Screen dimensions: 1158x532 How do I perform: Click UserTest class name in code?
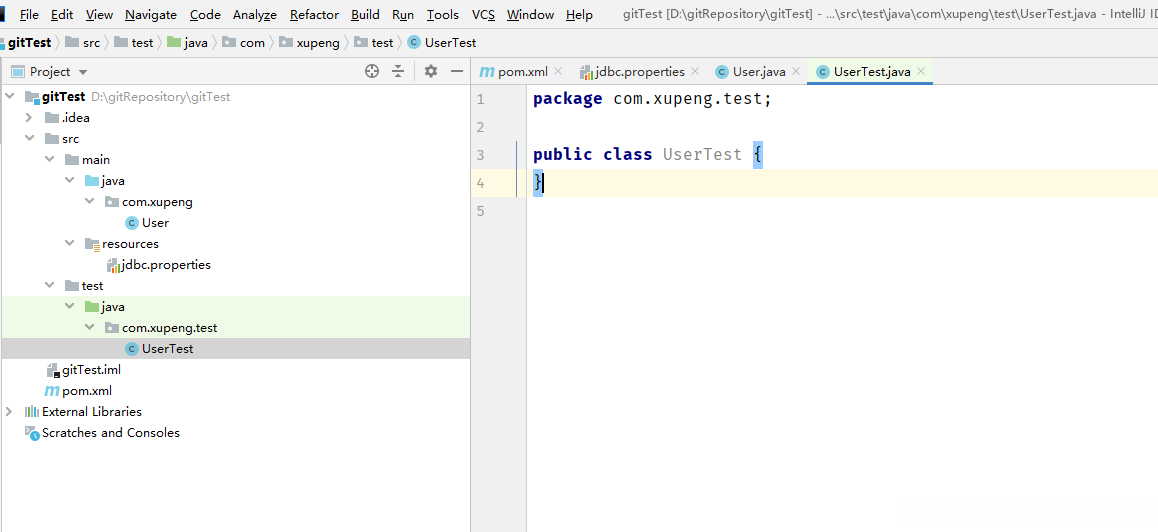(702, 154)
